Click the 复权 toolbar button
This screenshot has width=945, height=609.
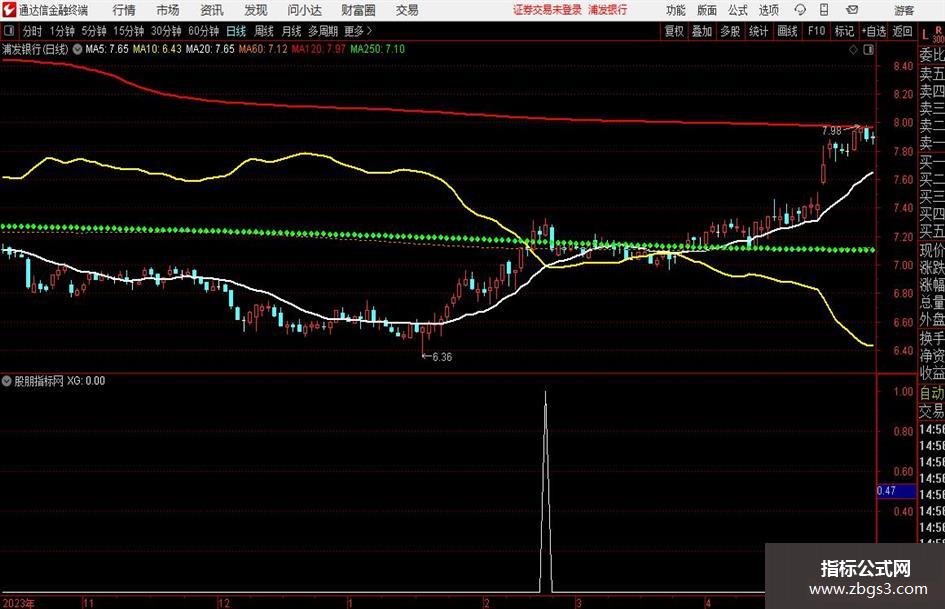coord(674,31)
